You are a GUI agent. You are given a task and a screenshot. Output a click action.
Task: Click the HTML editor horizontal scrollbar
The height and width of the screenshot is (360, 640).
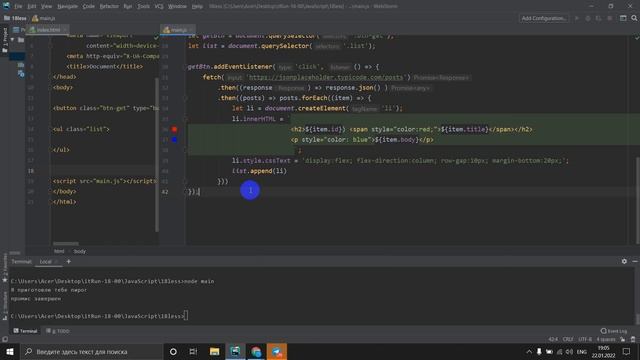66,244
